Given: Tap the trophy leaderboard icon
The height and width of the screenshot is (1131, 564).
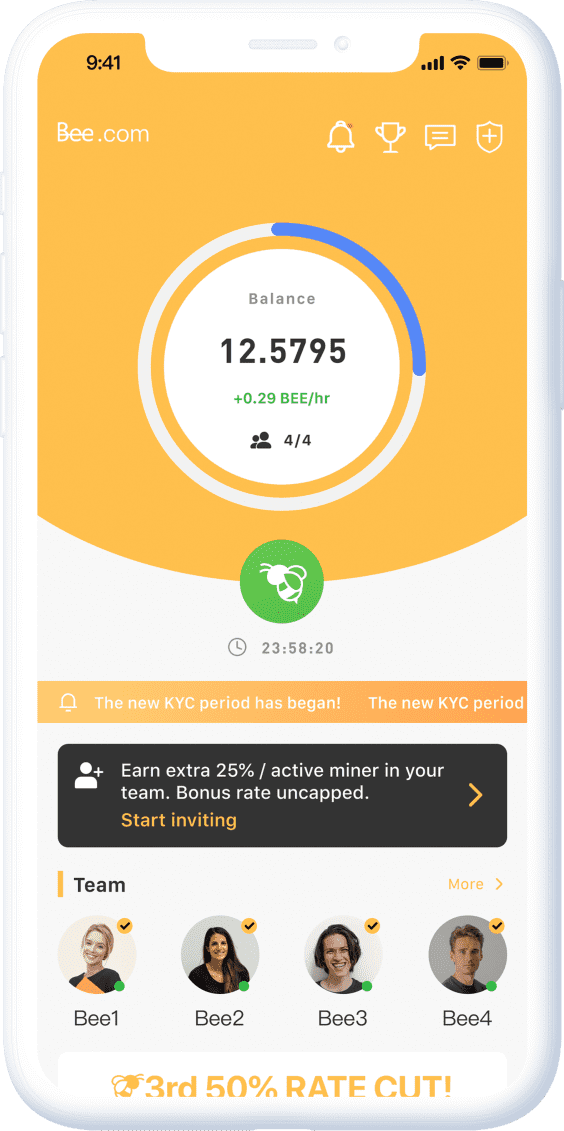Looking at the screenshot, I should (x=390, y=136).
